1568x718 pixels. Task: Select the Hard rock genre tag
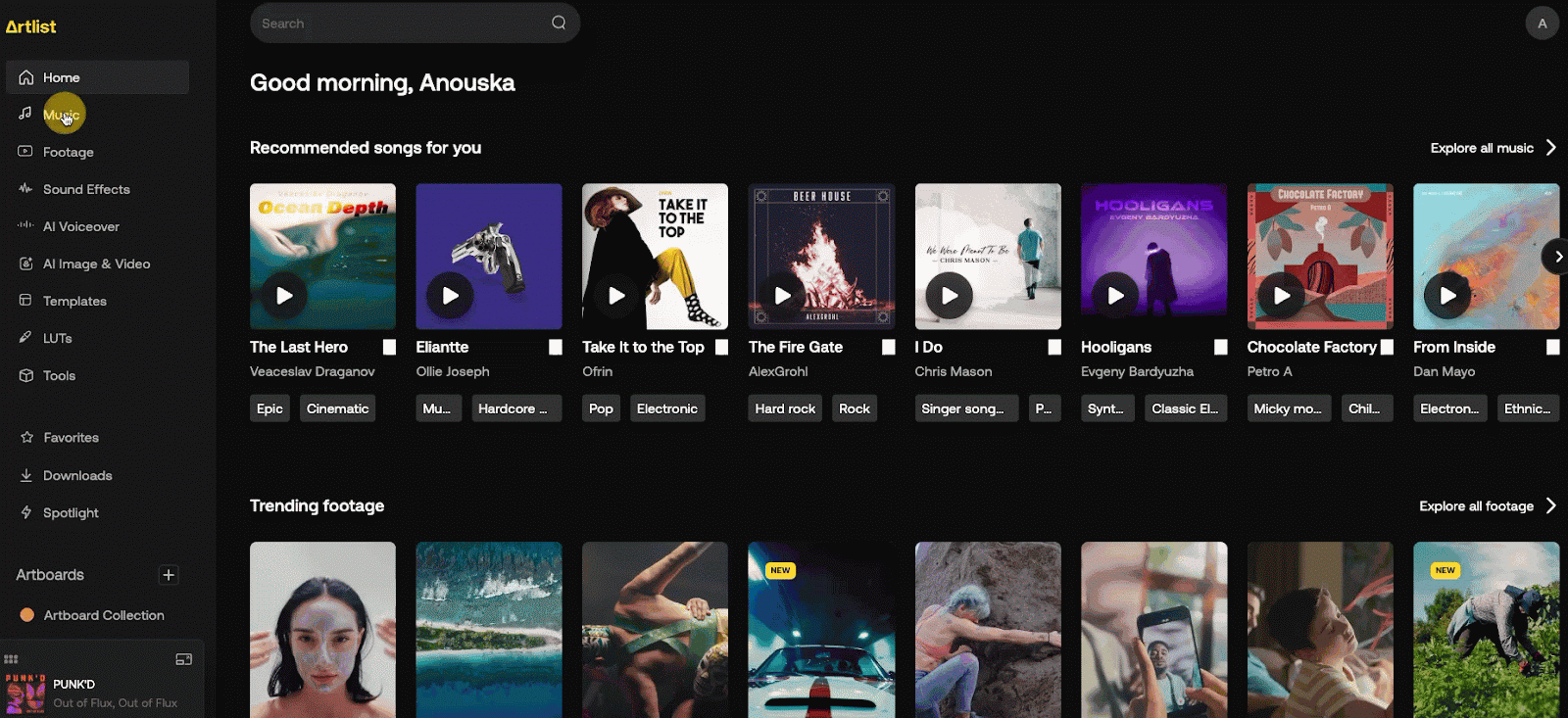coord(785,408)
